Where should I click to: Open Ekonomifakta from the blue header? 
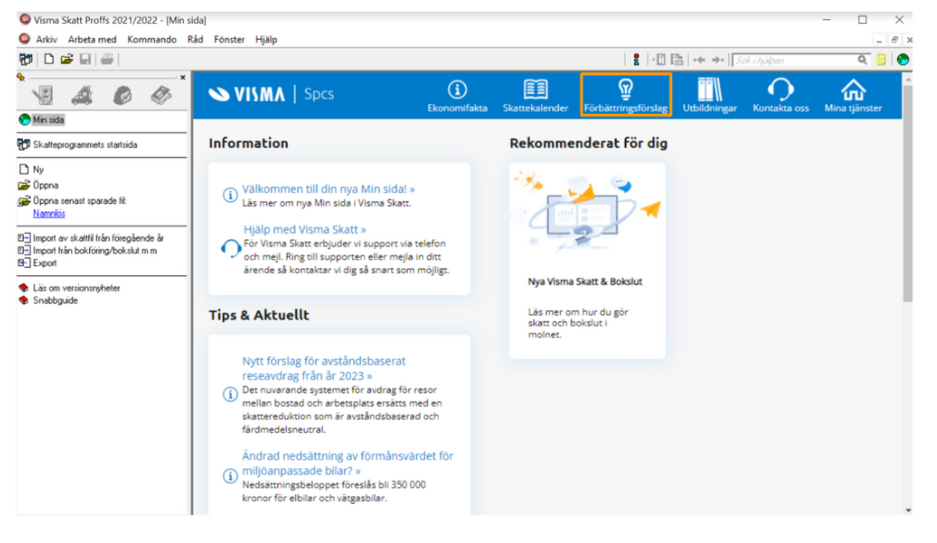(x=457, y=95)
